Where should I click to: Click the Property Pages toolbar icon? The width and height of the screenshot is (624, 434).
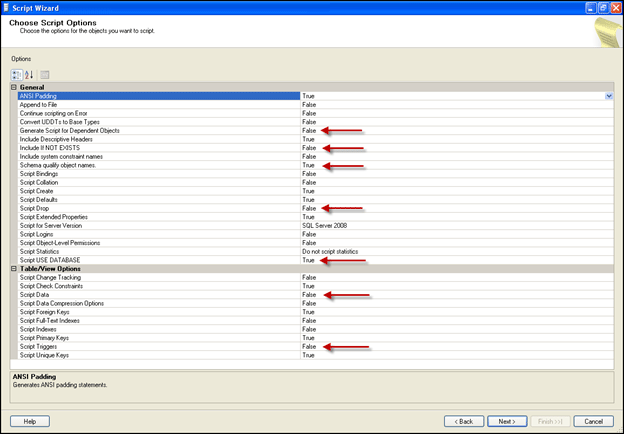(45, 75)
